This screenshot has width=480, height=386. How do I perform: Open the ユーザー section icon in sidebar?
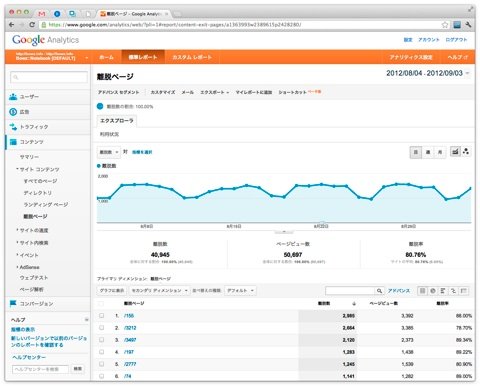click(13, 97)
